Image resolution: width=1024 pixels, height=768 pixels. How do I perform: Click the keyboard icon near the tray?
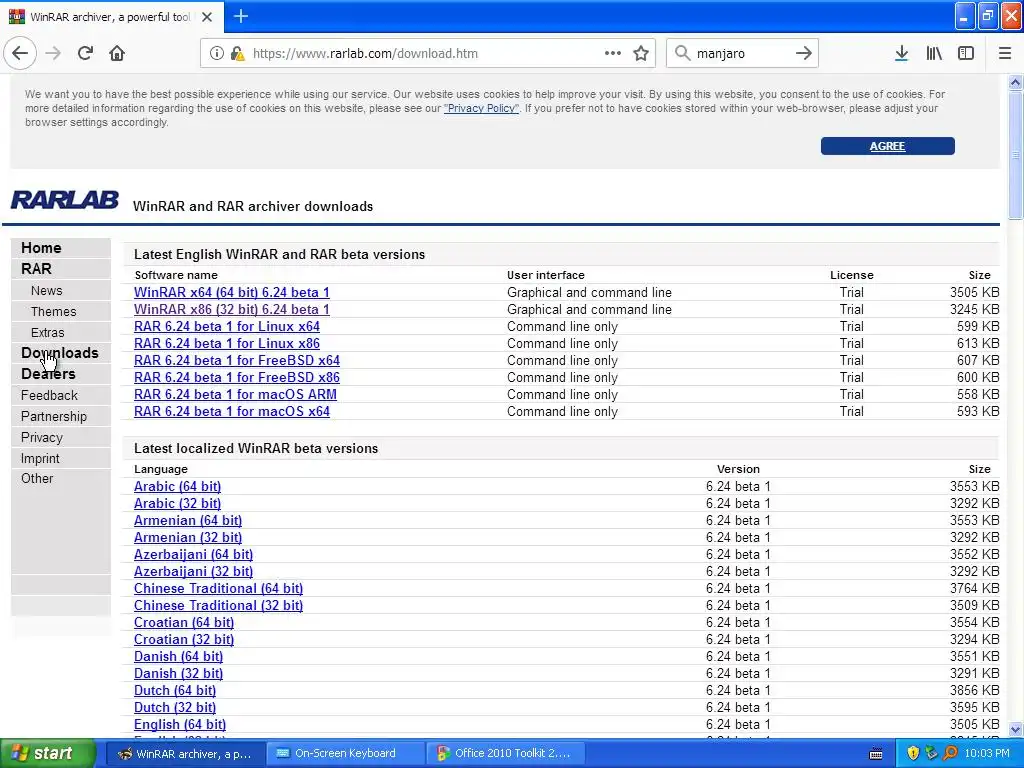(x=876, y=754)
